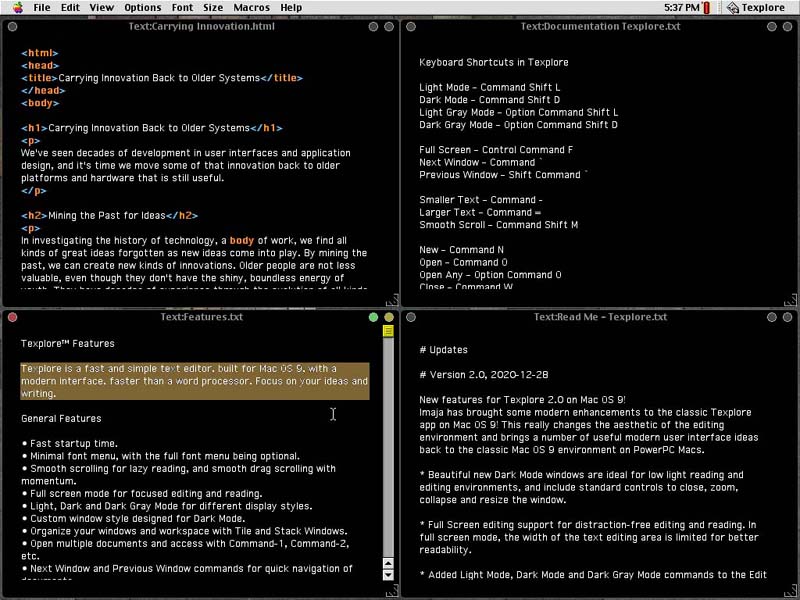Screen dimensions: 800x600
Task: Open the Options menu
Action: (x=143, y=8)
